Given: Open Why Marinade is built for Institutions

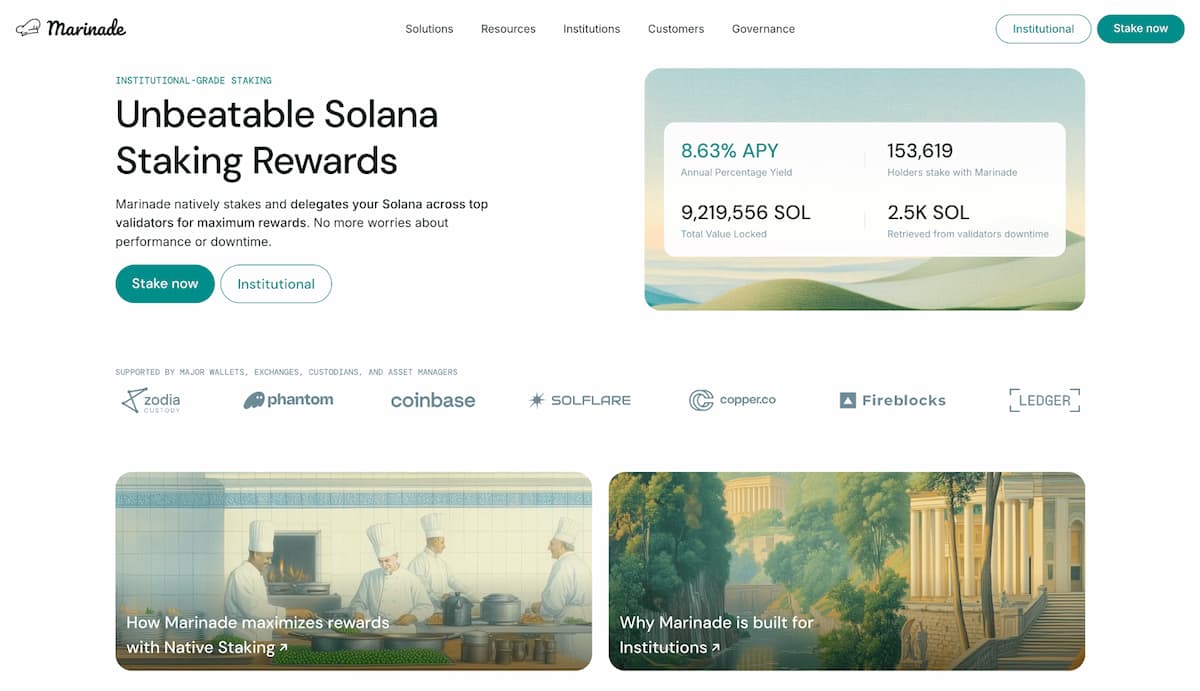Looking at the screenshot, I should [x=846, y=571].
